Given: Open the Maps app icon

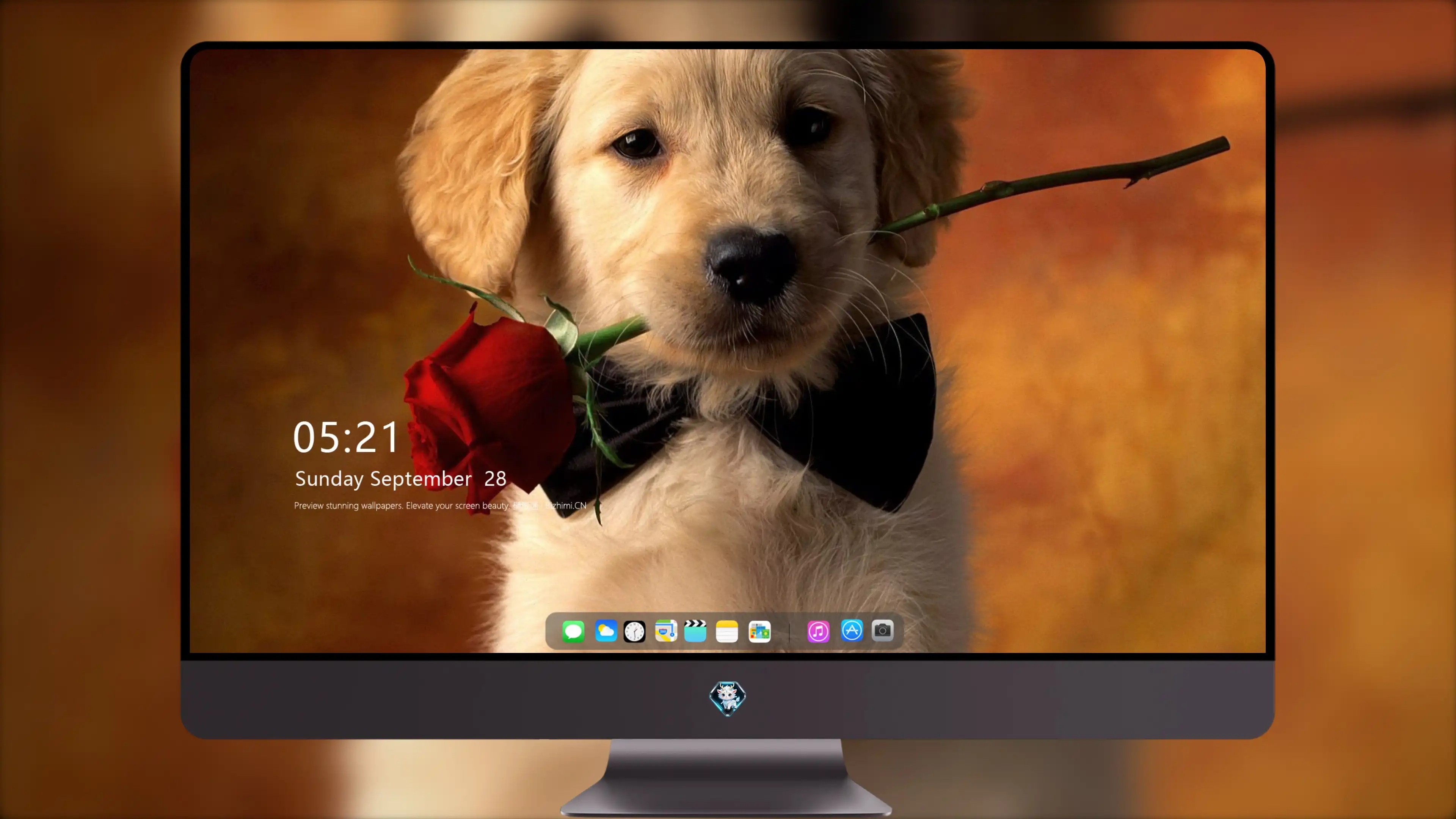Looking at the screenshot, I should pyautogui.click(x=666, y=631).
